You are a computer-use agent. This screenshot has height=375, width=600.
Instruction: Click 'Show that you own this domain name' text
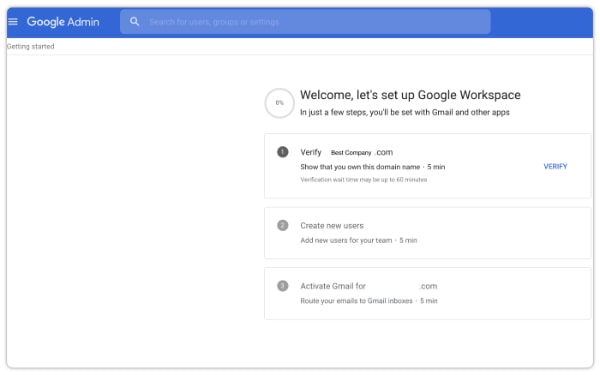pos(360,167)
